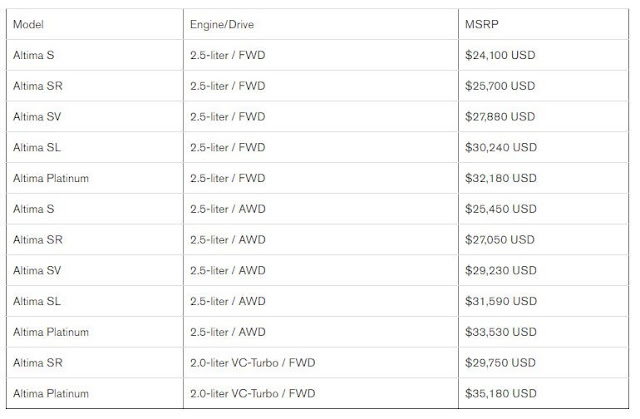Click the MSRP column header

point(482,24)
